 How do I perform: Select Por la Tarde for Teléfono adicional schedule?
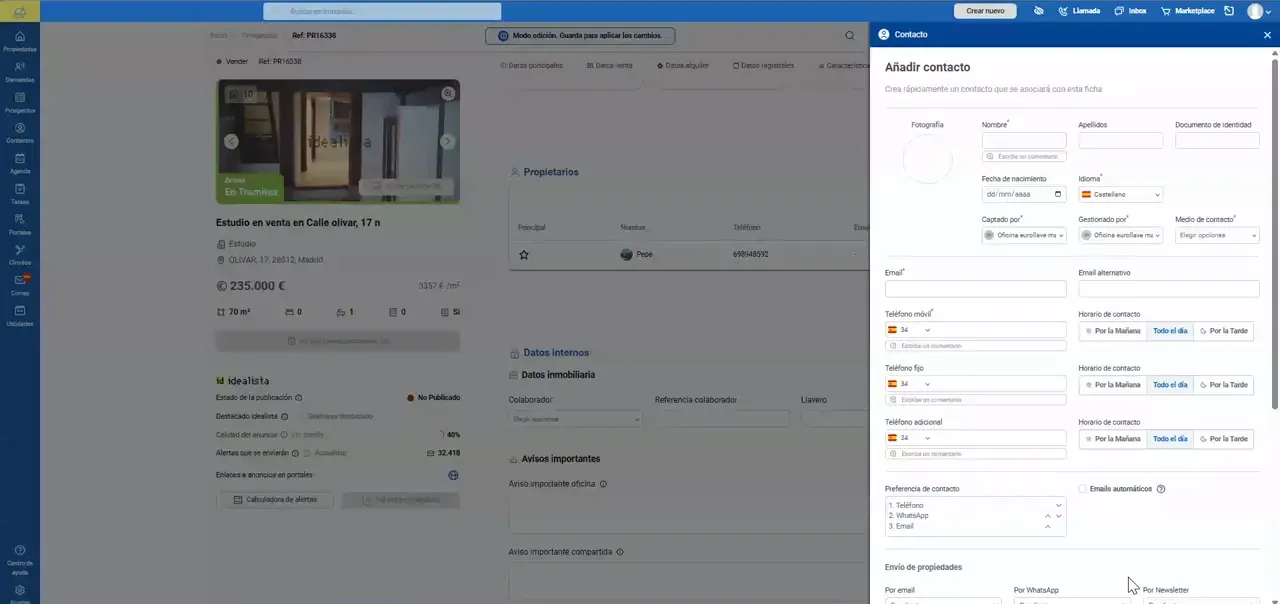pyautogui.click(x=1224, y=439)
